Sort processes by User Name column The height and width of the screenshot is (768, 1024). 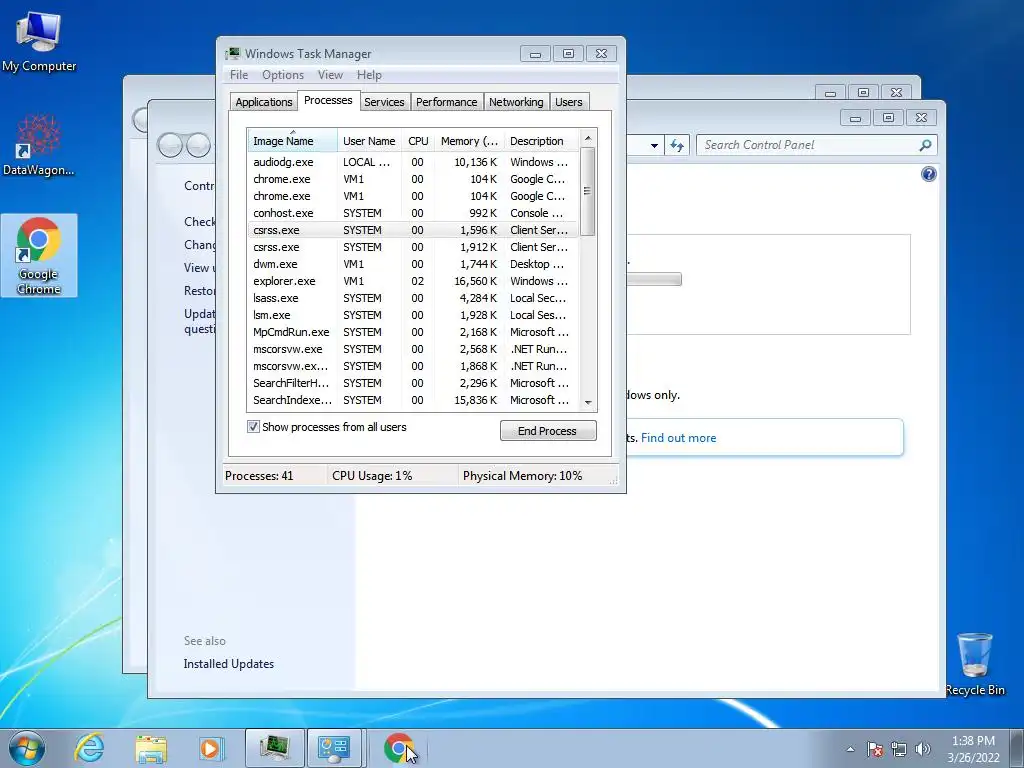tap(369, 141)
